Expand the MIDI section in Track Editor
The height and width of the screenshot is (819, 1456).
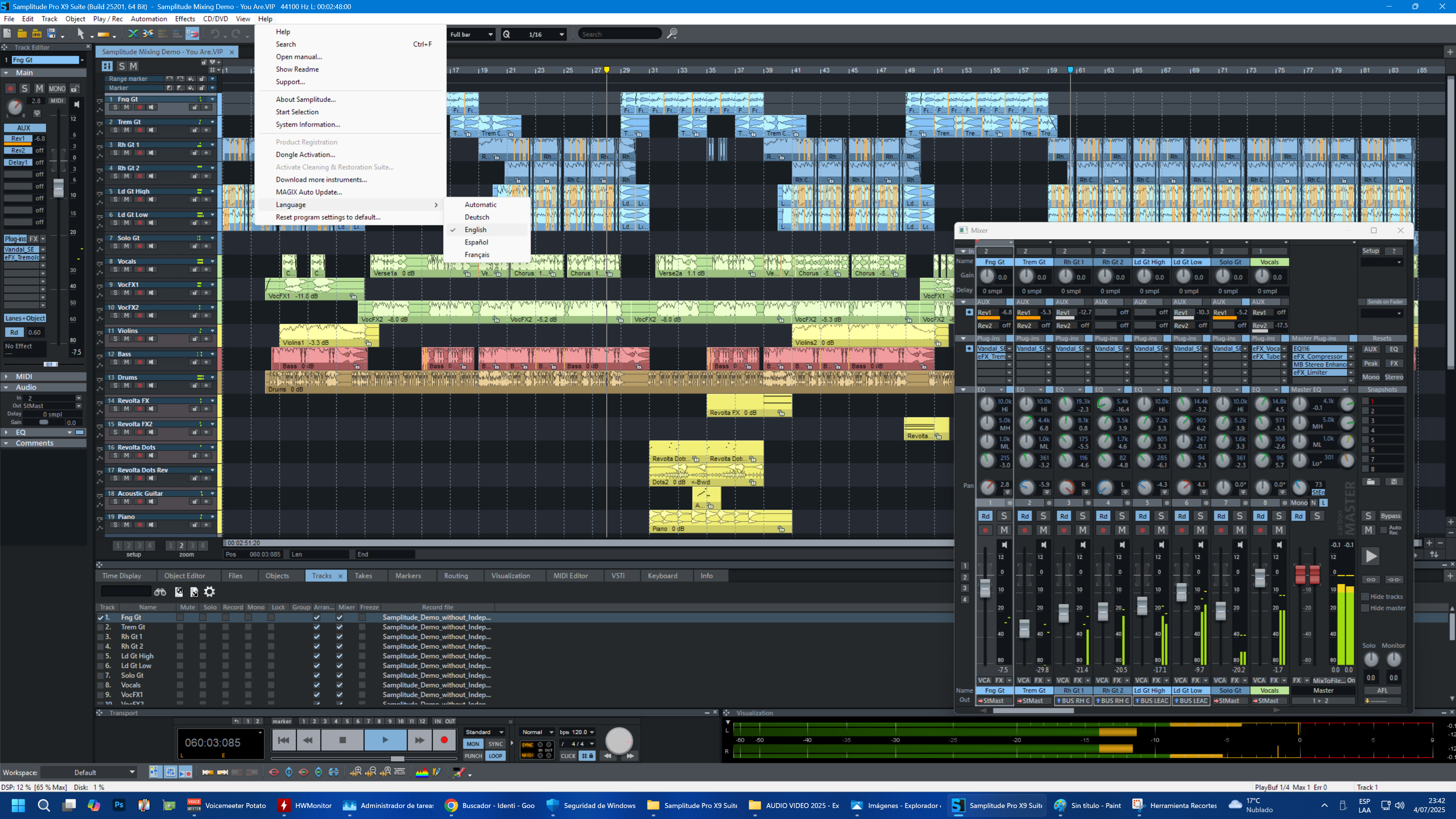pyautogui.click(x=6, y=377)
